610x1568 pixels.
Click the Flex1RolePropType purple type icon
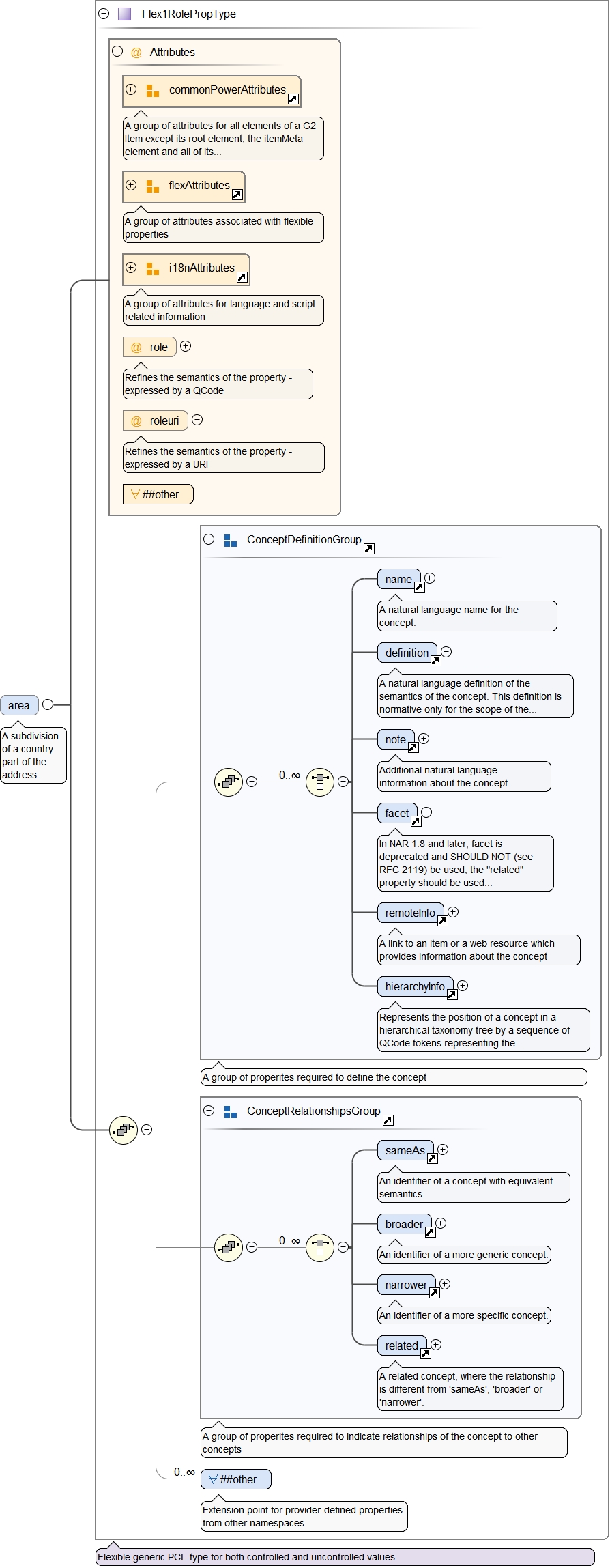(x=124, y=14)
